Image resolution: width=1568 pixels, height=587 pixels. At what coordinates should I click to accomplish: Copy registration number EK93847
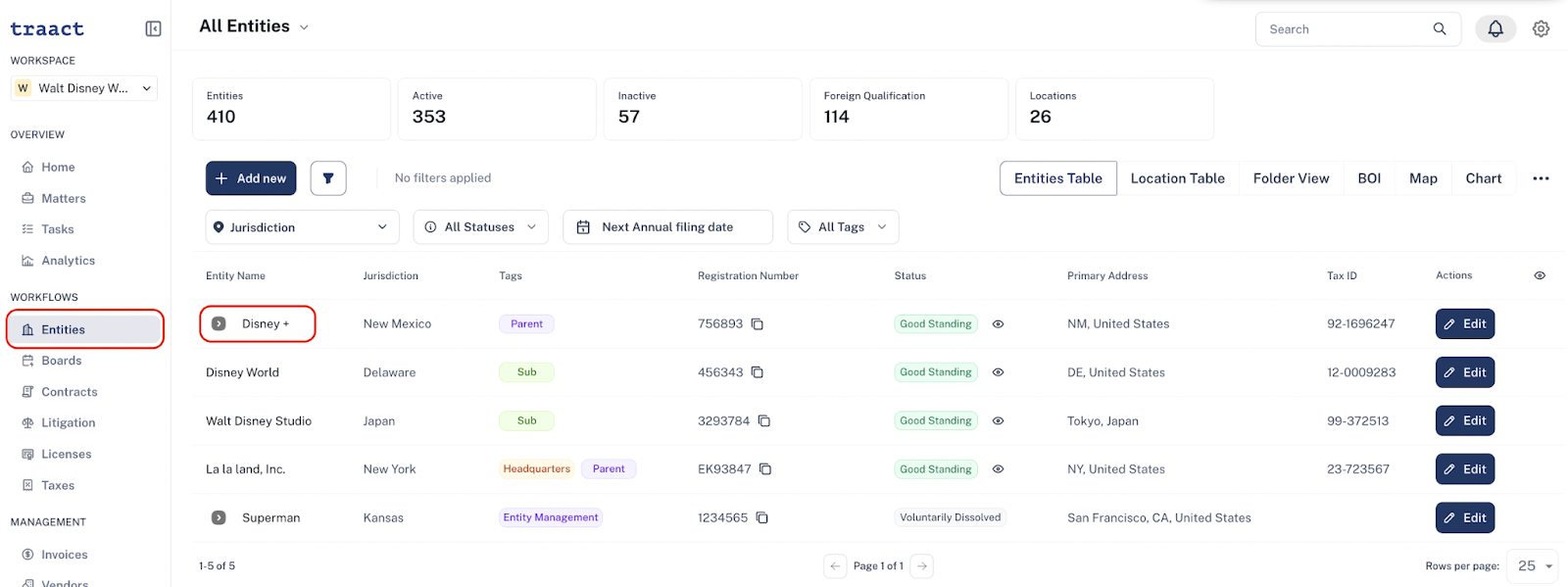click(765, 469)
